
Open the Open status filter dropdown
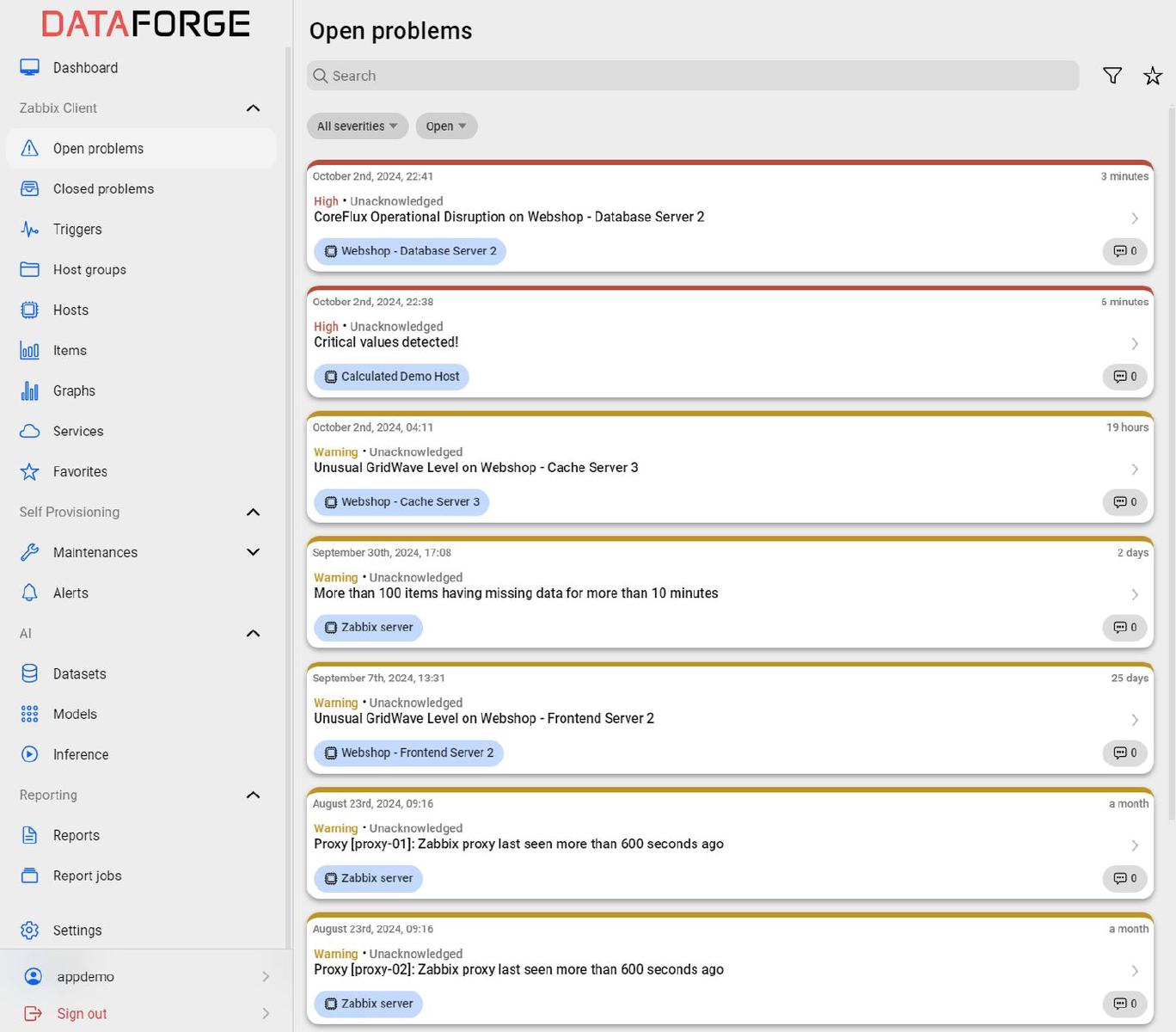tap(445, 126)
